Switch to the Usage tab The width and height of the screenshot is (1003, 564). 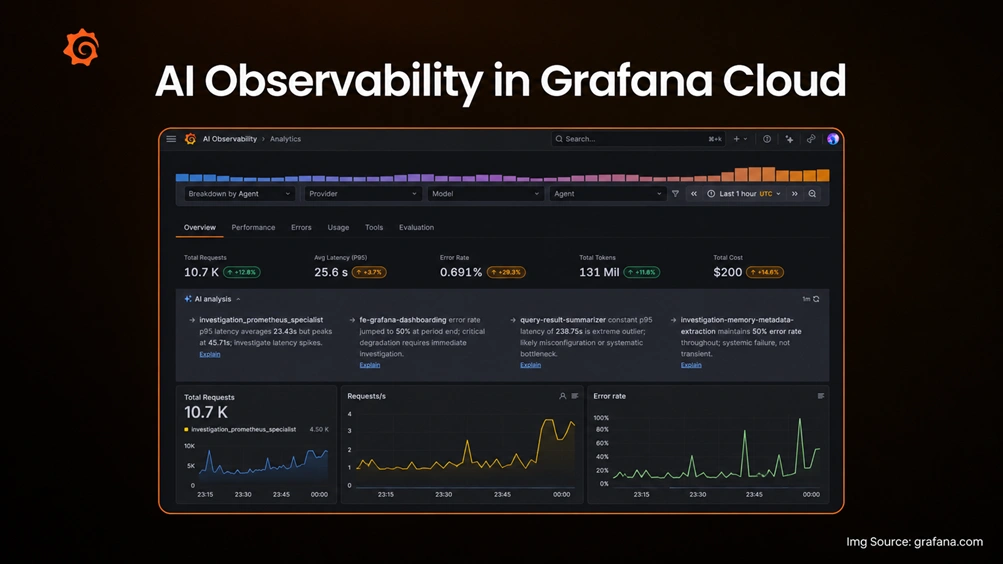pos(338,228)
